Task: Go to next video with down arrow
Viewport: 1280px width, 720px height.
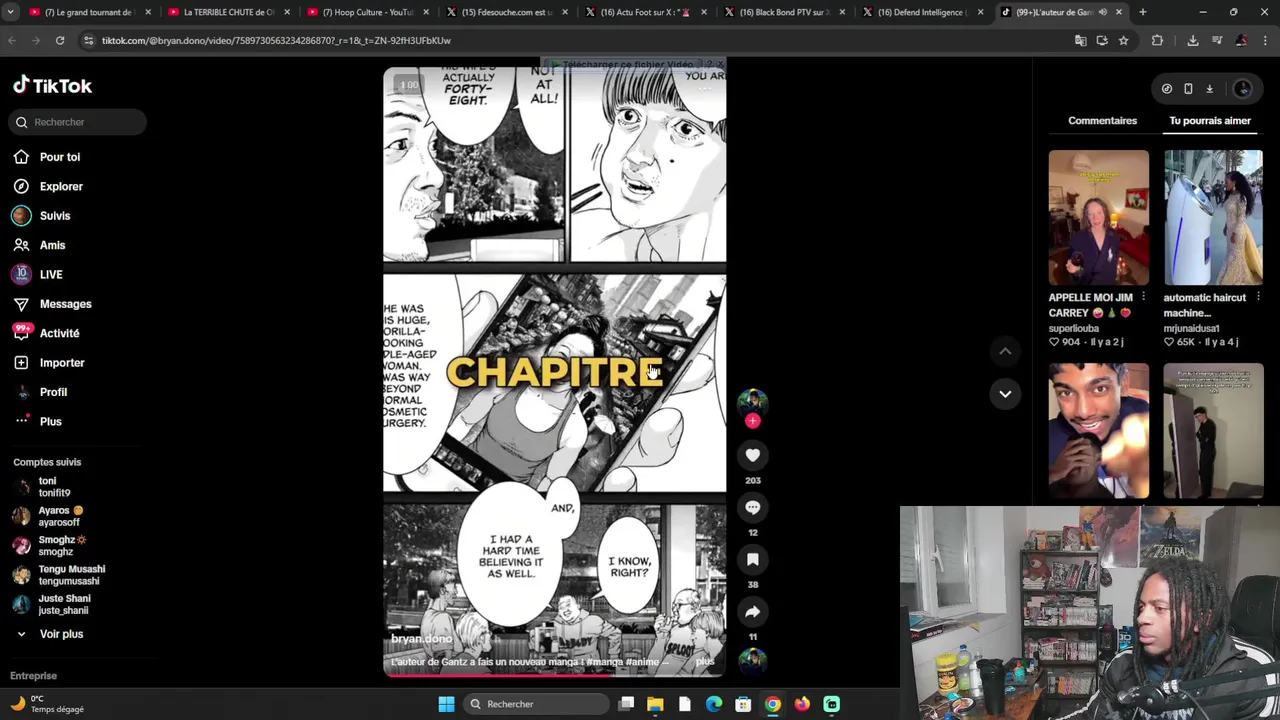Action: click(x=1005, y=394)
